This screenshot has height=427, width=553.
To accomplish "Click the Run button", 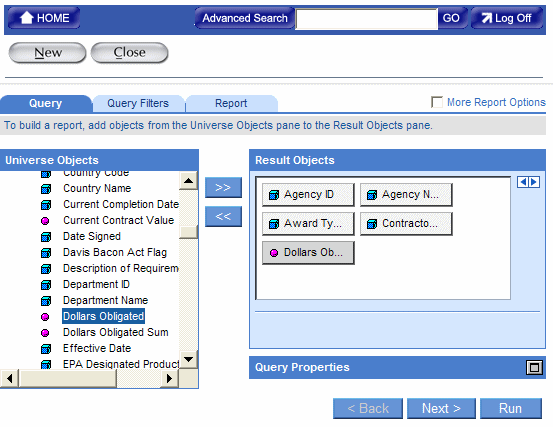I will (510, 408).
